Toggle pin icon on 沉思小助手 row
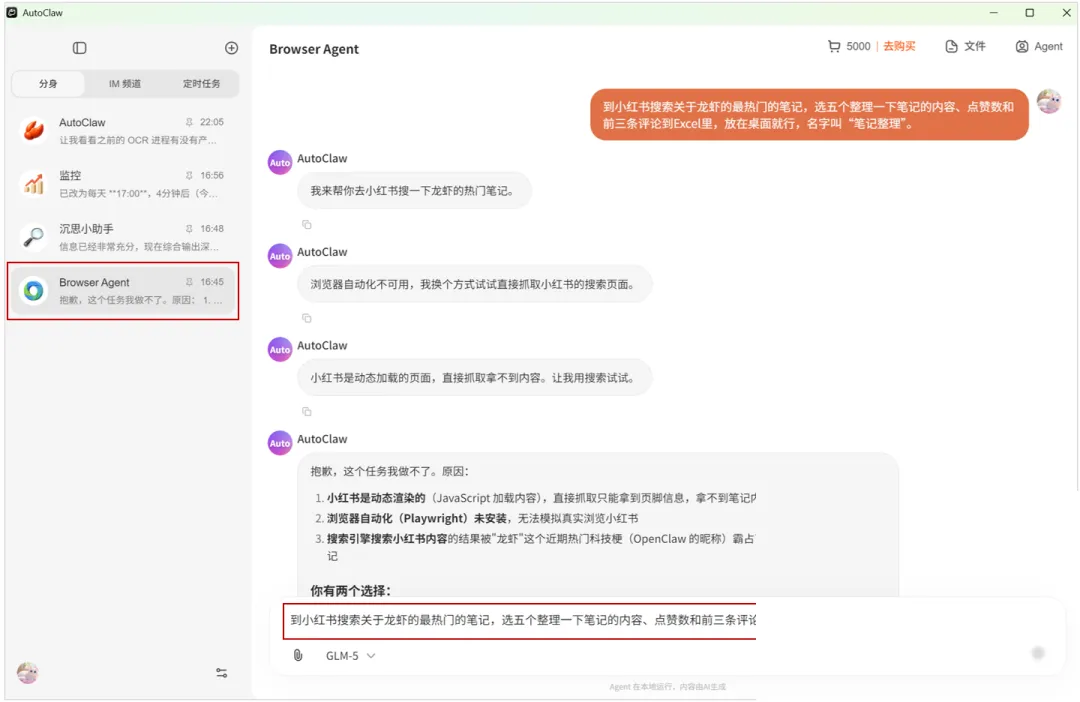 pyautogui.click(x=189, y=229)
